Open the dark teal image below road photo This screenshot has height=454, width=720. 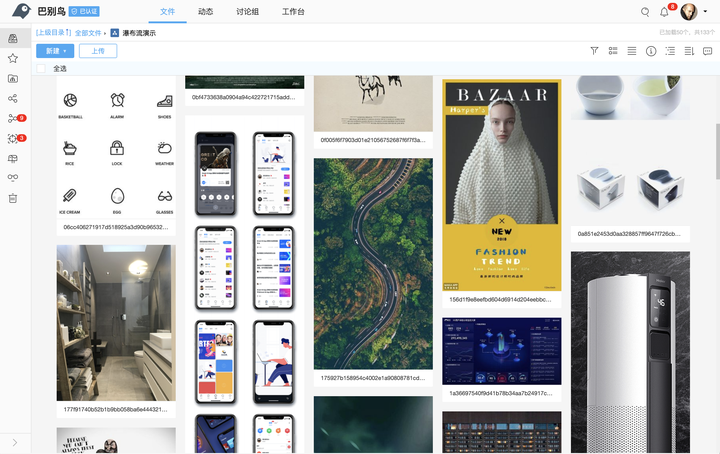coord(373,425)
